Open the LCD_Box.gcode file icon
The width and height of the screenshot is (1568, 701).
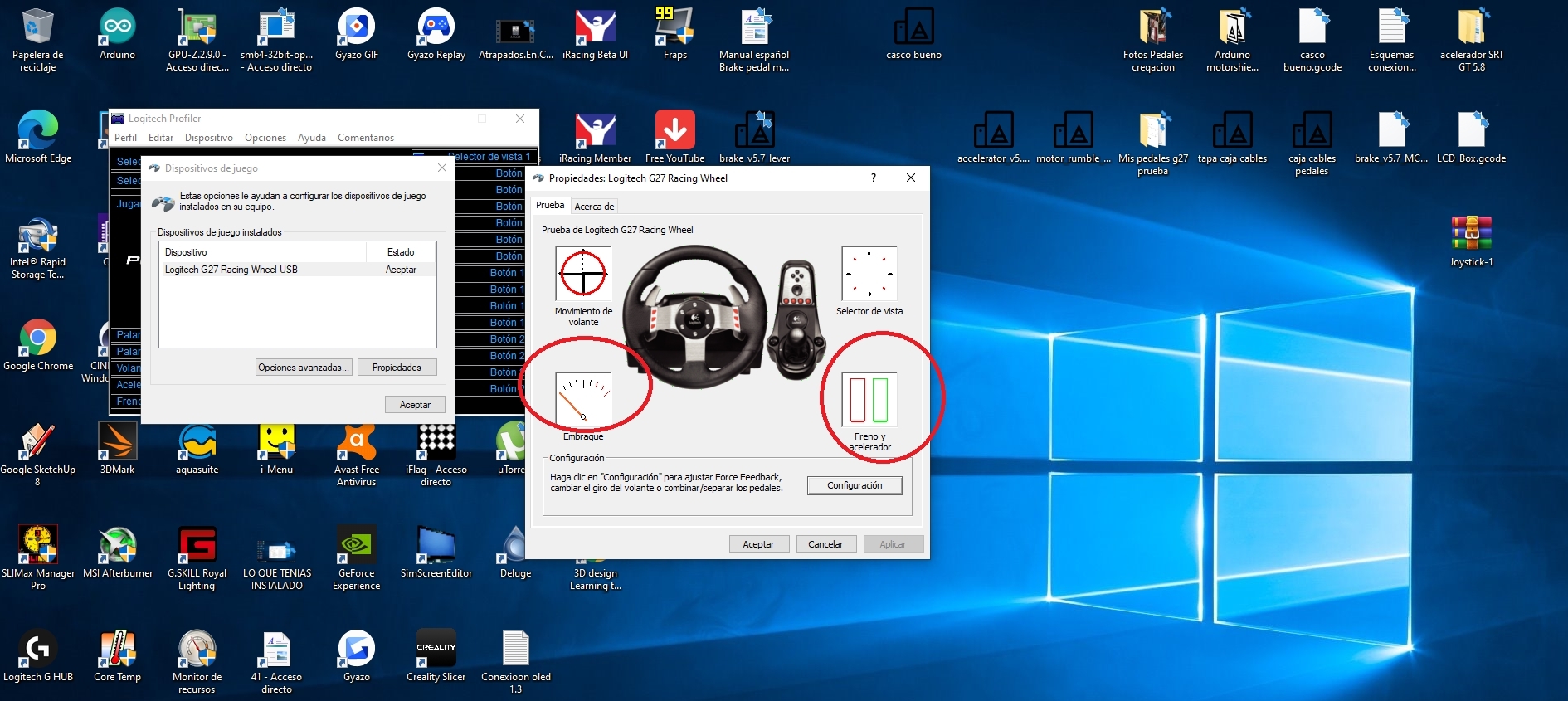(x=1472, y=130)
